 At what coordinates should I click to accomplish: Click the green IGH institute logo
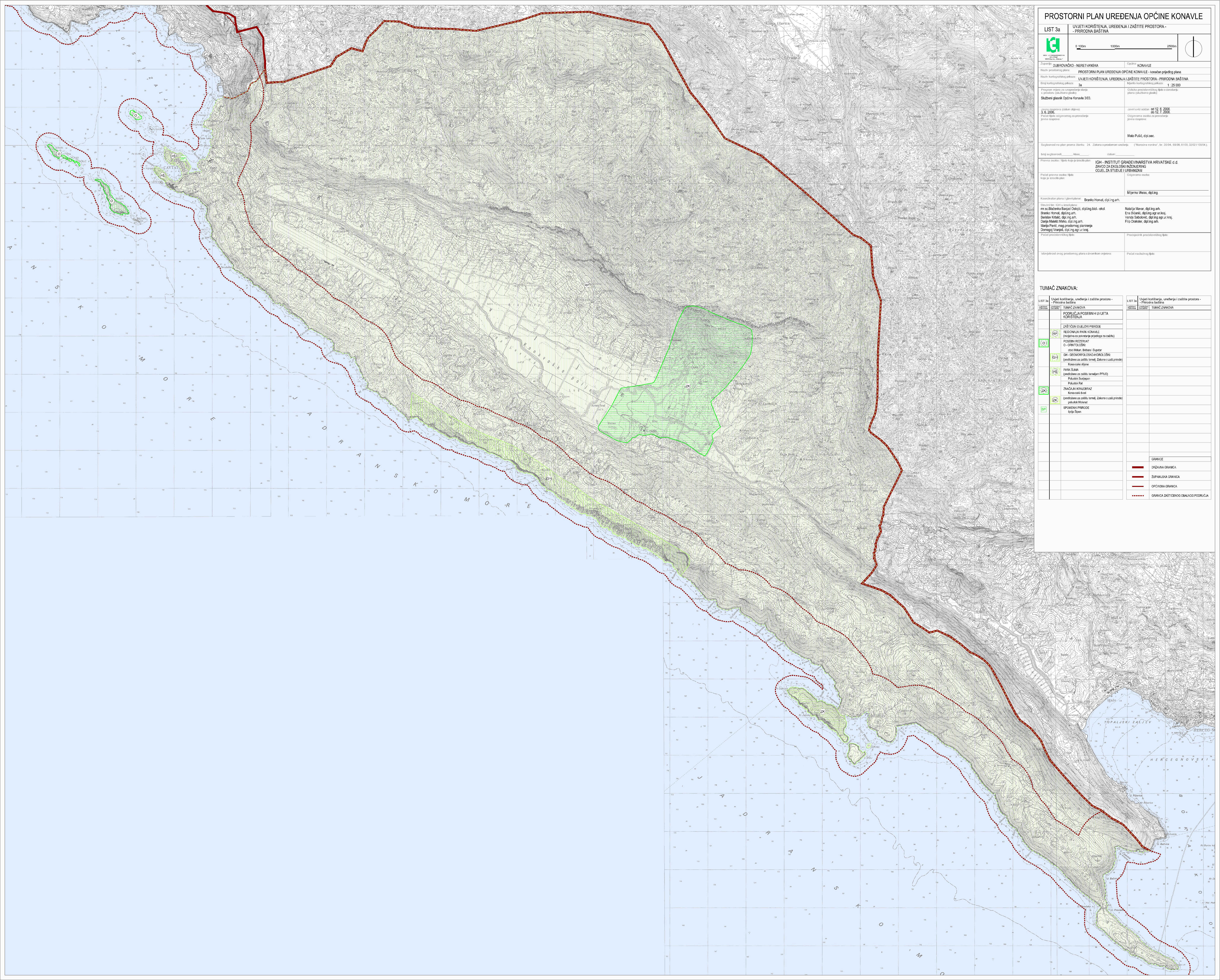pos(1053,45)
